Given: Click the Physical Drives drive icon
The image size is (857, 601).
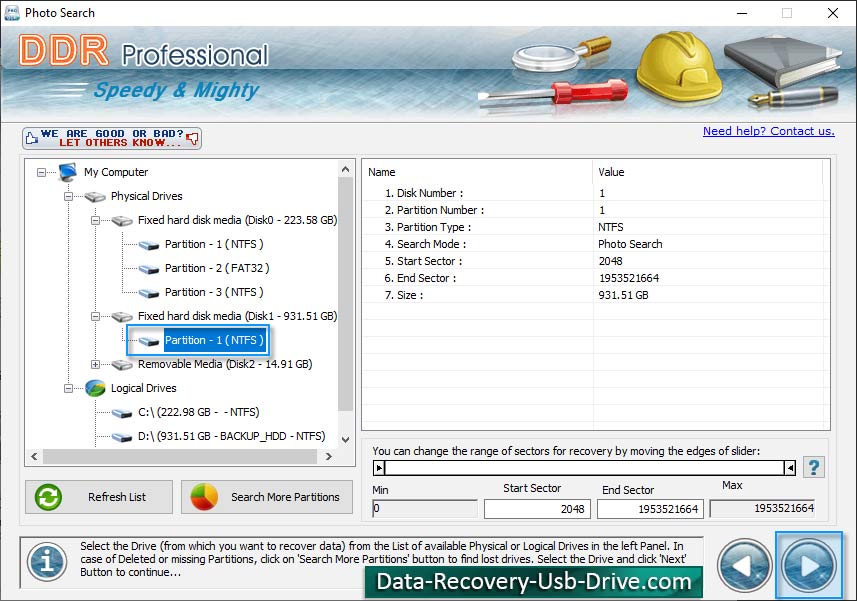Looking at the screenshot, I should point(95,197).
